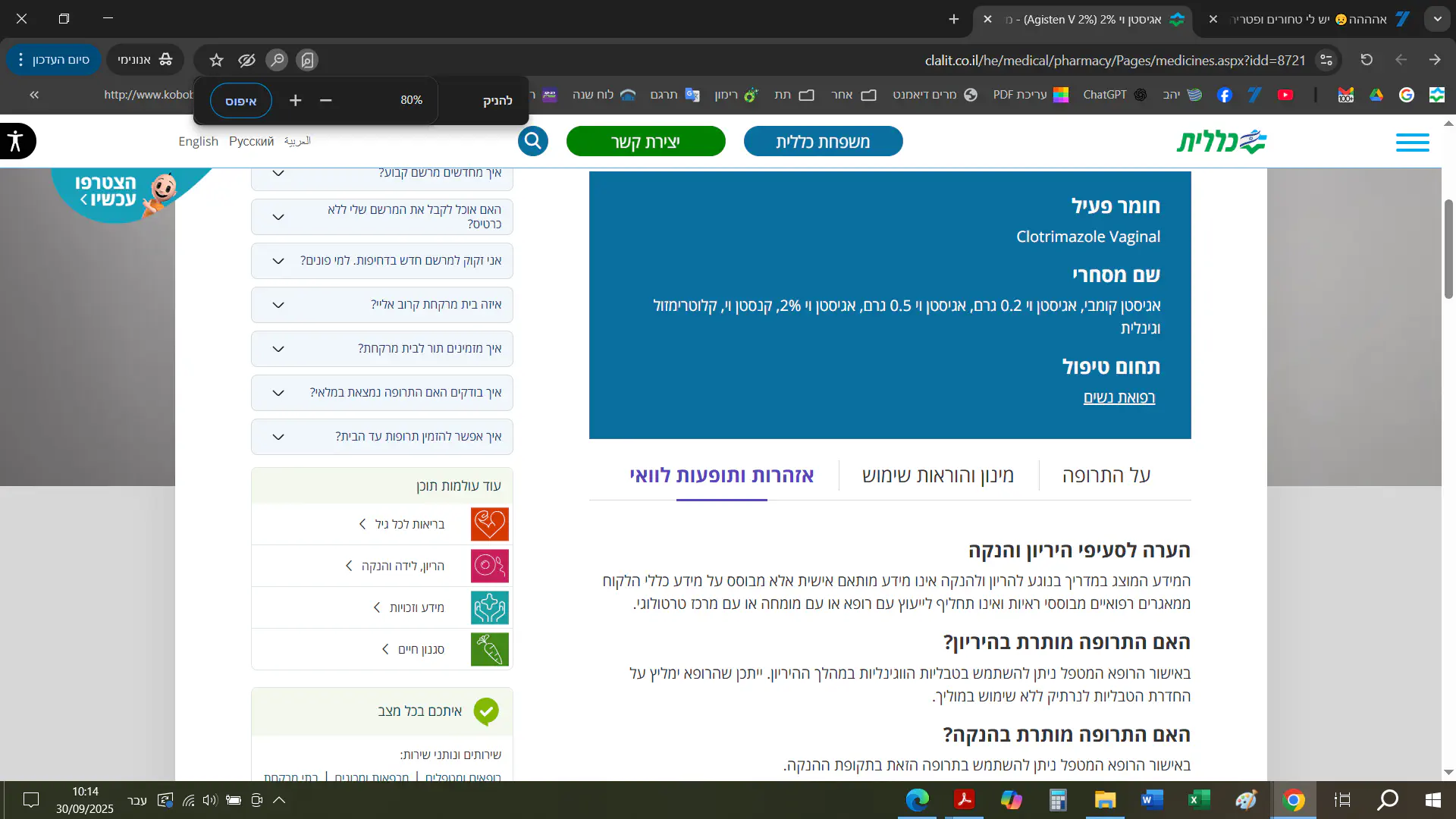Increase zoom with the plus button

coord(296,100)
